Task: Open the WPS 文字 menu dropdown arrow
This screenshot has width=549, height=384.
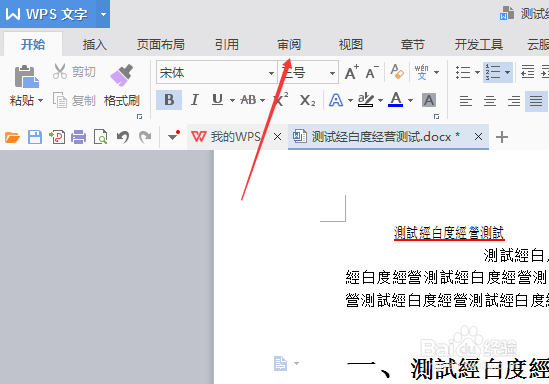Action: click(x=103, y=14)
